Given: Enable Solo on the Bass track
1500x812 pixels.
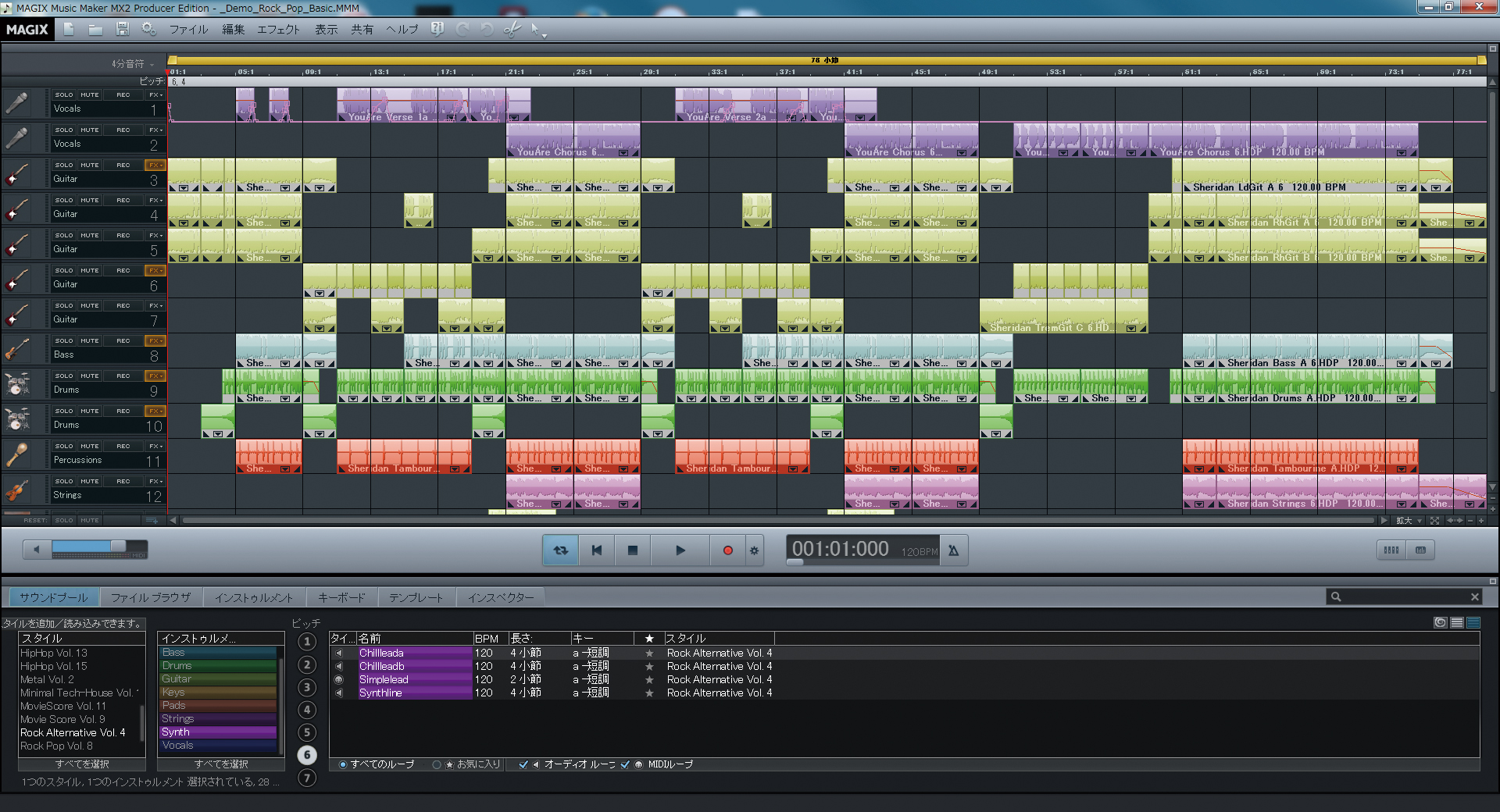Looking at the screenshot, I should click(x=63, y=340).
